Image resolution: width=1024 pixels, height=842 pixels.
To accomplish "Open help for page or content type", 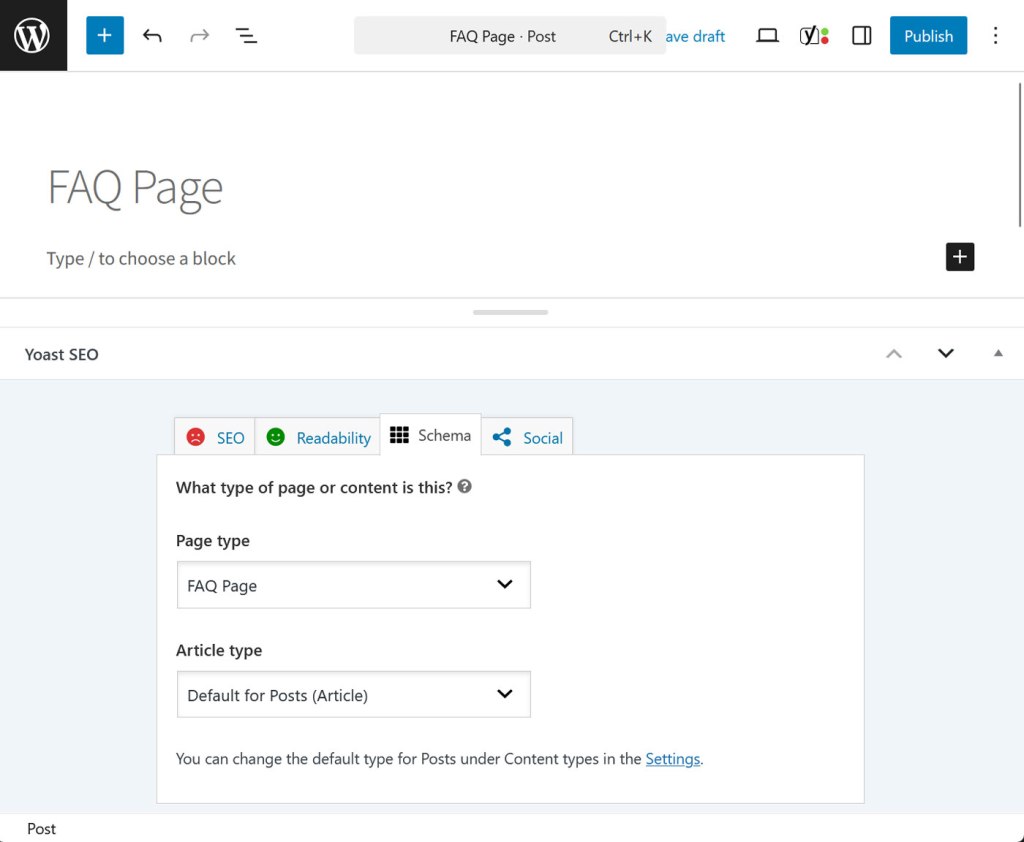I will 464,487.
